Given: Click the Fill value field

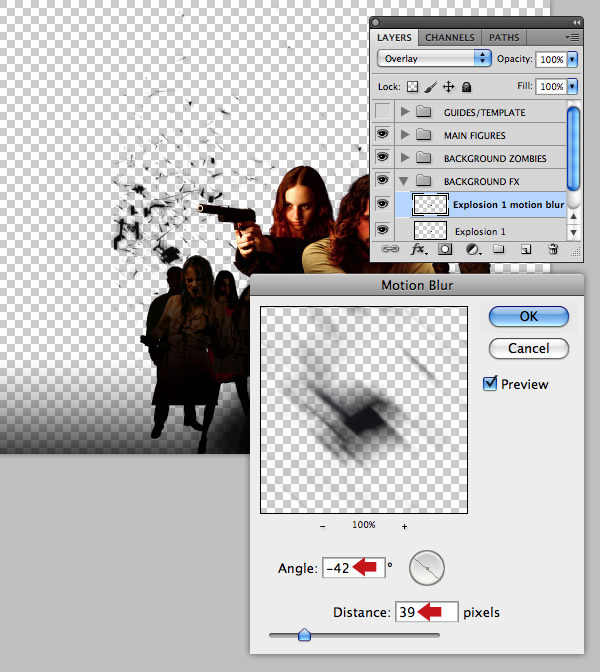Looking at the screenshot, I should [552, 86].
